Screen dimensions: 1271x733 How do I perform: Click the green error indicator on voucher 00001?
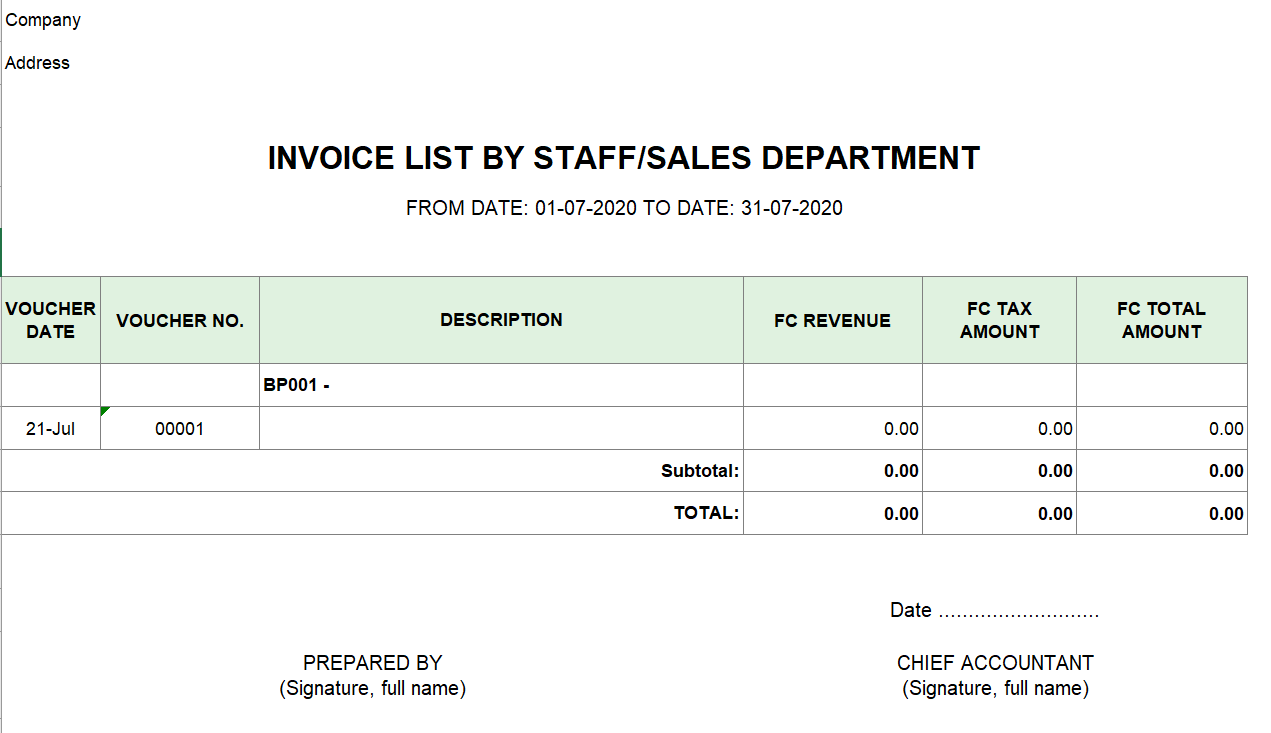pyautogui.click(x=105, y=411)
